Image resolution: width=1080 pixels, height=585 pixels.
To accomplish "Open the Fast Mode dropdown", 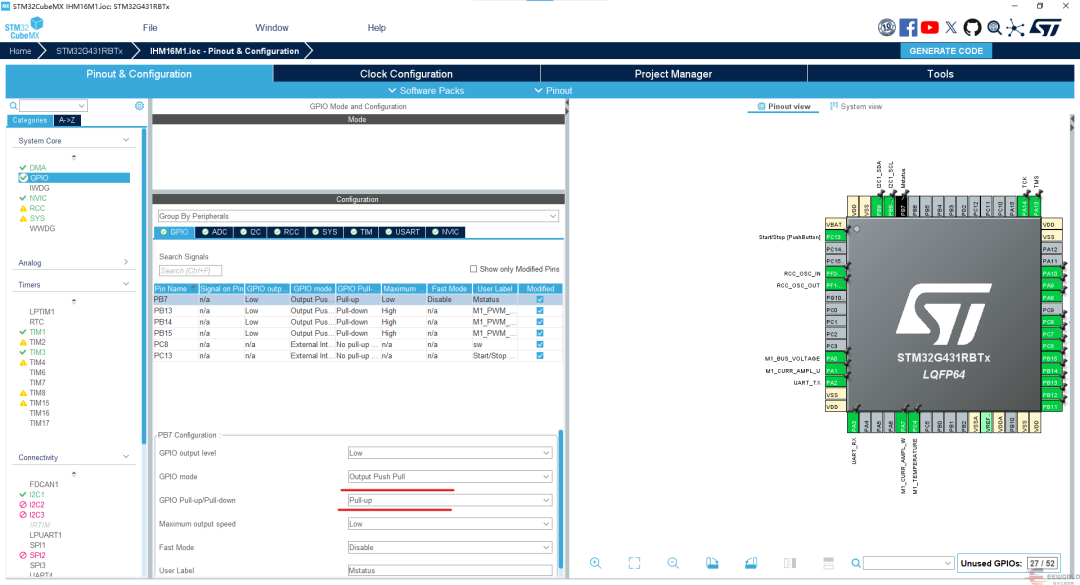I will [450, 547].
